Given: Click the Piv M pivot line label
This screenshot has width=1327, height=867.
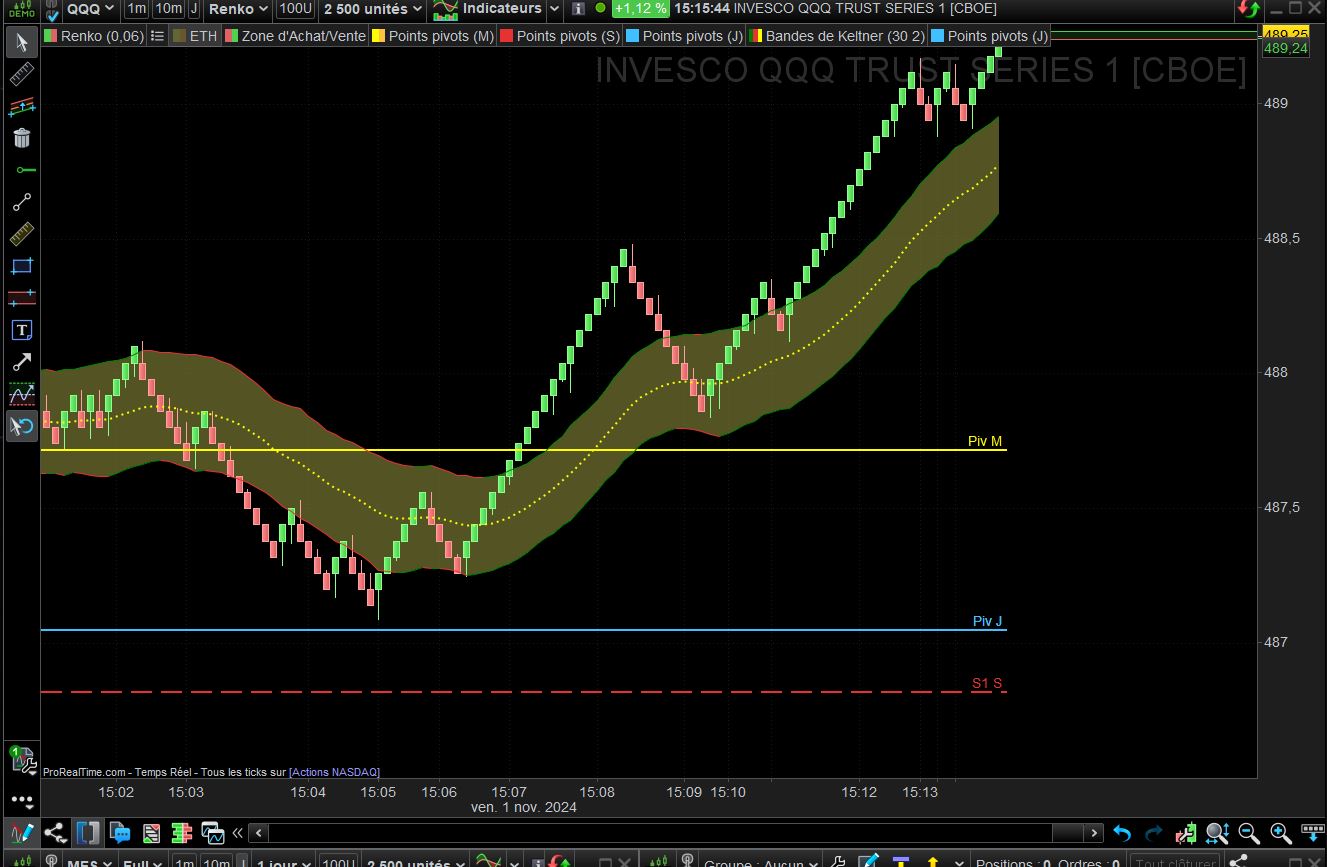Looking at the screenshot, I should 985,441.
